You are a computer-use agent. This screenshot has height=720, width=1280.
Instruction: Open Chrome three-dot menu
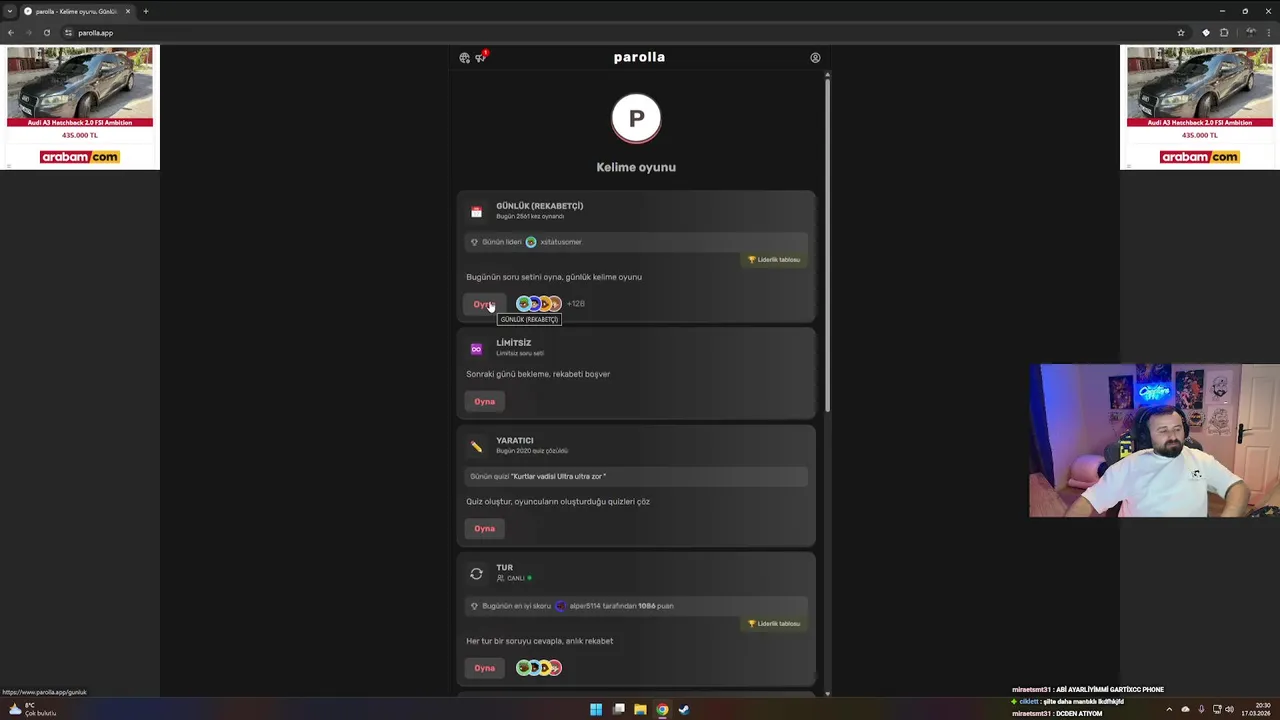coord(1268,33)
